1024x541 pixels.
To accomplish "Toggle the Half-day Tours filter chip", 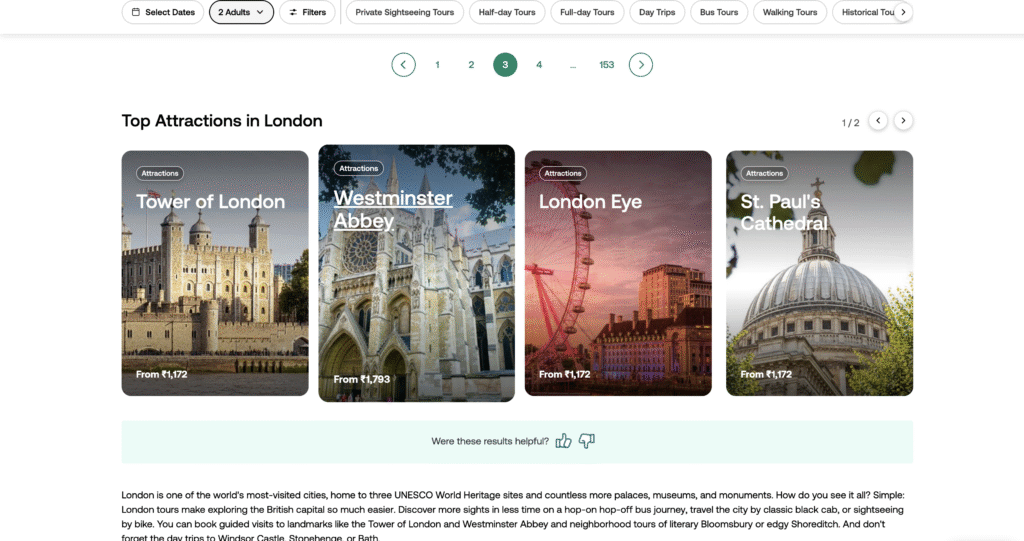I will [x=507, y=12].
